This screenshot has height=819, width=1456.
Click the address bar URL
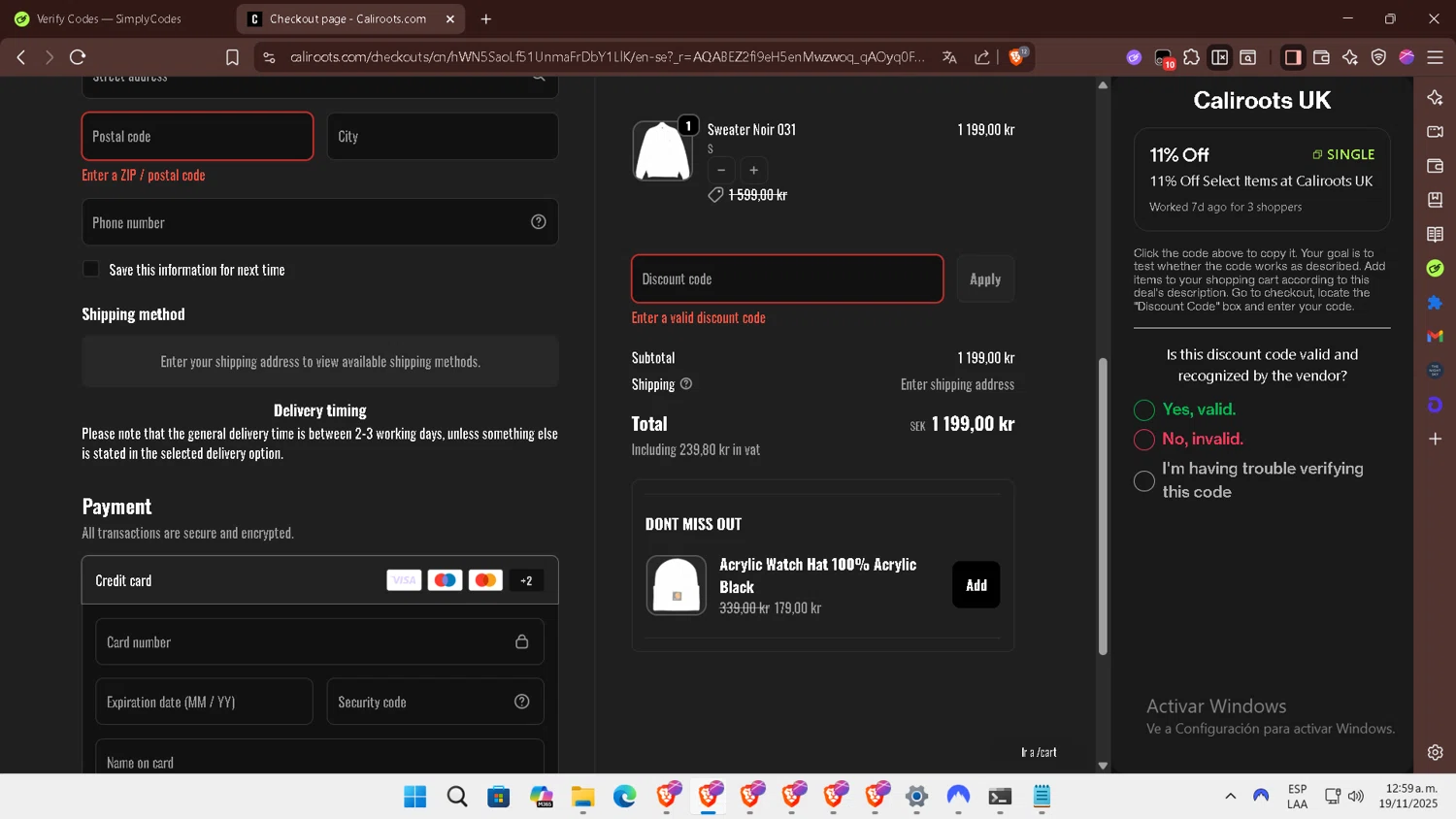(607, 57)
